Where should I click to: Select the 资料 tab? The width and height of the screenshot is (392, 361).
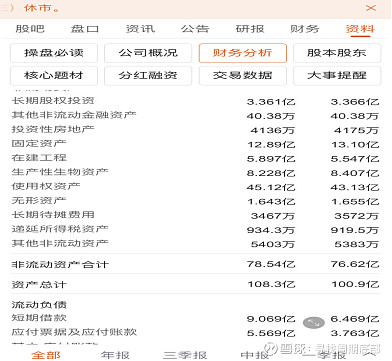360,29
